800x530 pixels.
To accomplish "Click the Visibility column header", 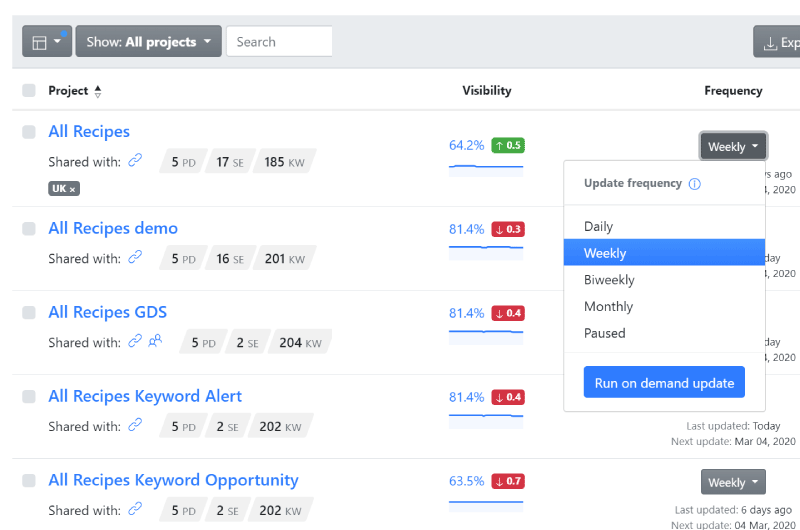I will coord(487,90).
